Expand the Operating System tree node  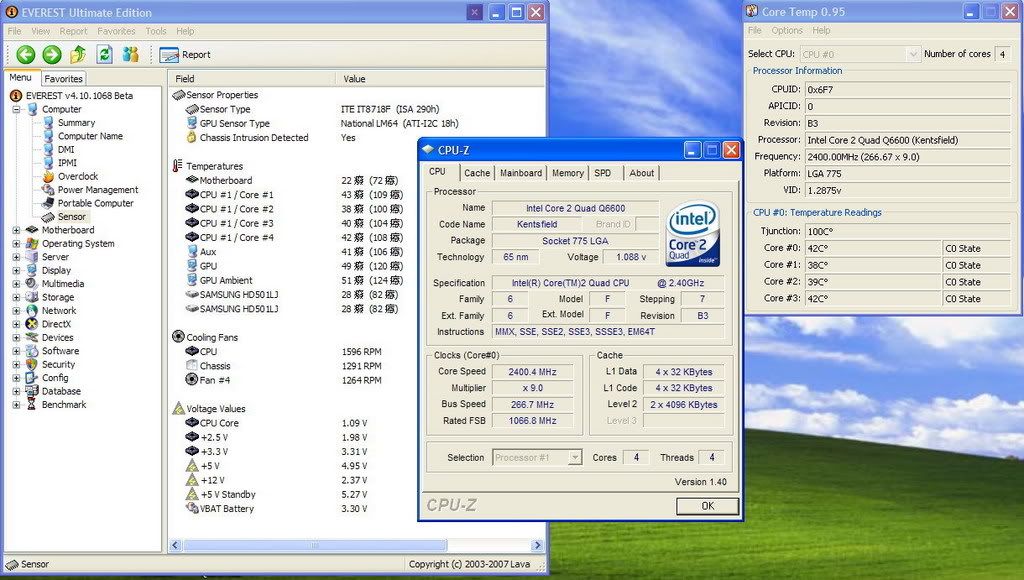(16, 244)
